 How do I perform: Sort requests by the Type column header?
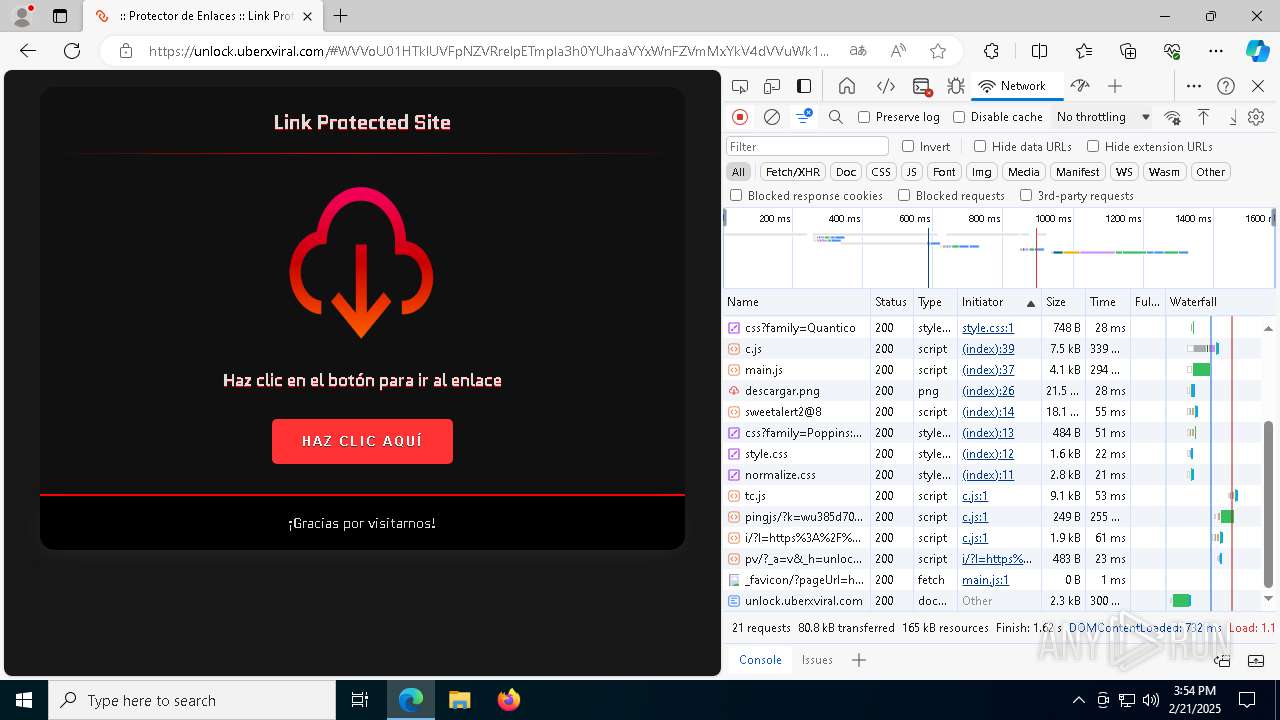point(935,302)
